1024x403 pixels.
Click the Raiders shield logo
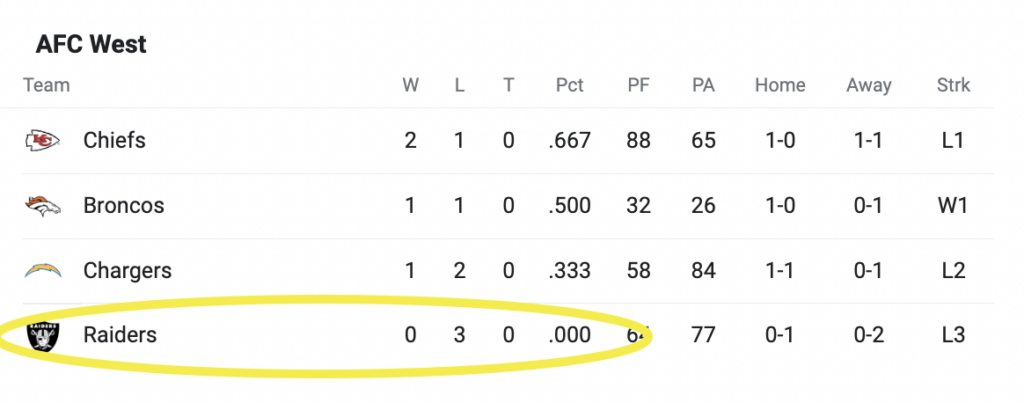point(43,336)
